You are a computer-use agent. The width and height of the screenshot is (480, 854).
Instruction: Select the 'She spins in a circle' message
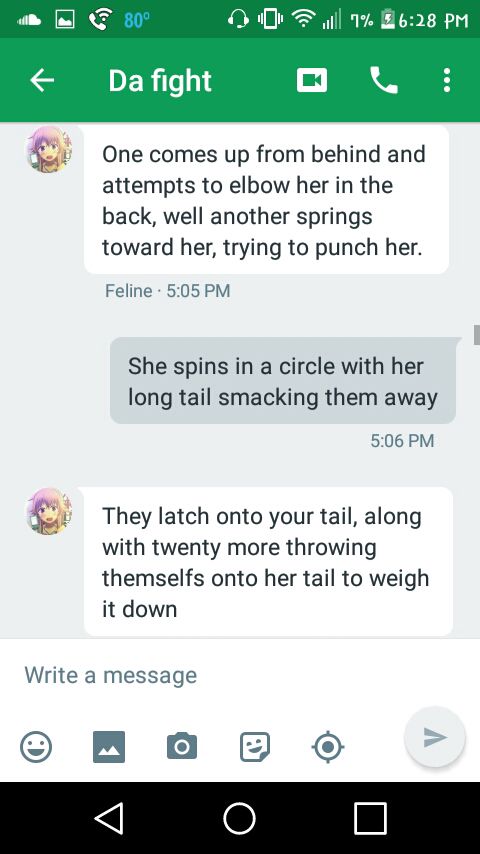click(x=283, y=381)
